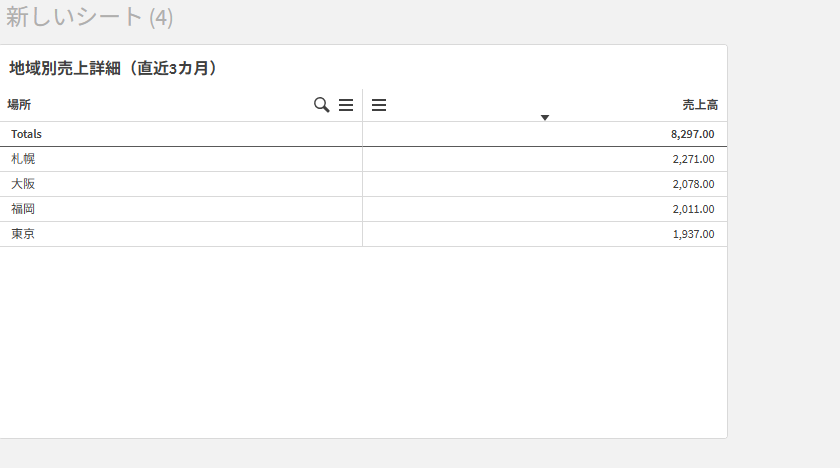This screenshot has height=468, width=840.
Task: Click the 場所 column header
Action: 19,105
